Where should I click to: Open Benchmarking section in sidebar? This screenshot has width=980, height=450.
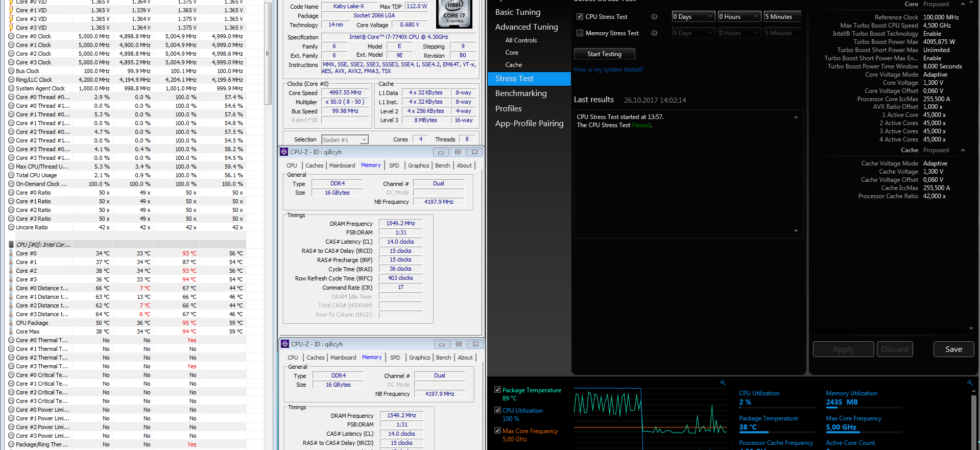point(521,93)
